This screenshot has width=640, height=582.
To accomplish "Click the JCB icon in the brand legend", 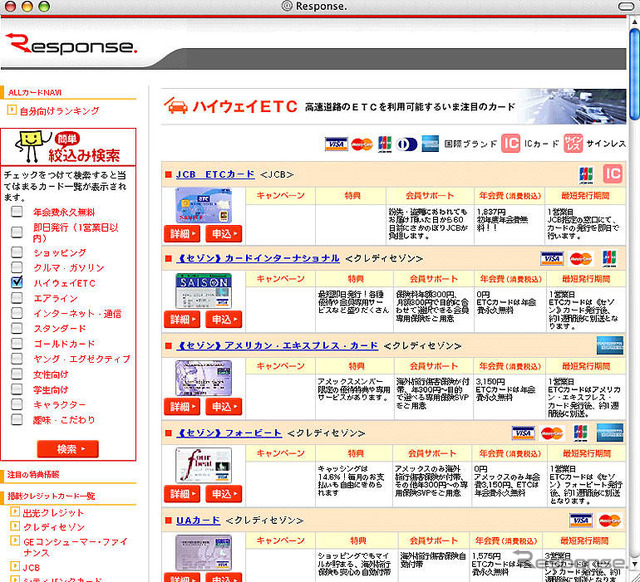I will [384, 144].
